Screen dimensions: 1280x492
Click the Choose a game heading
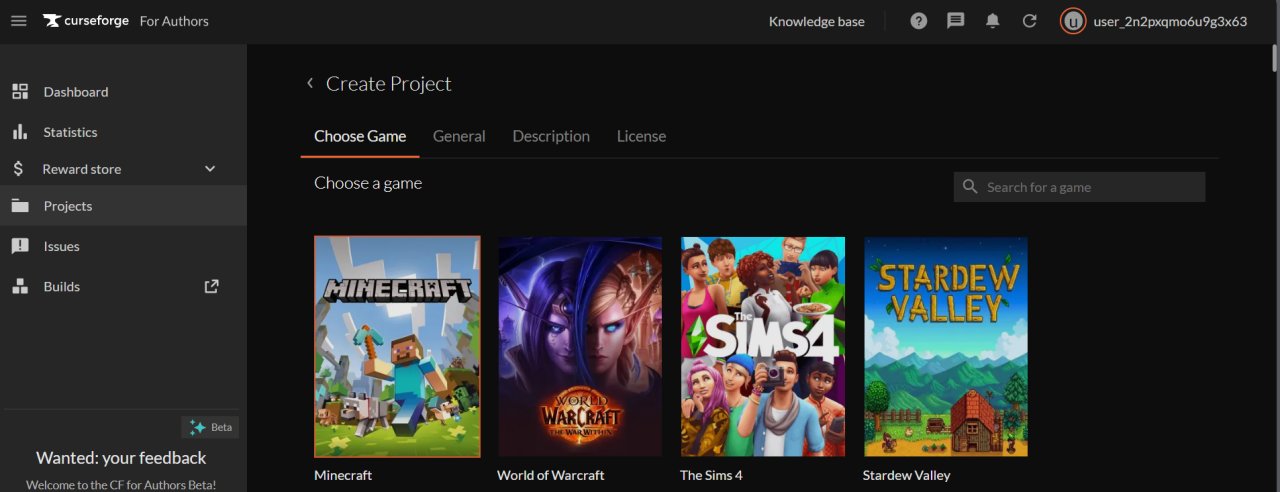(x=368, y=183)
